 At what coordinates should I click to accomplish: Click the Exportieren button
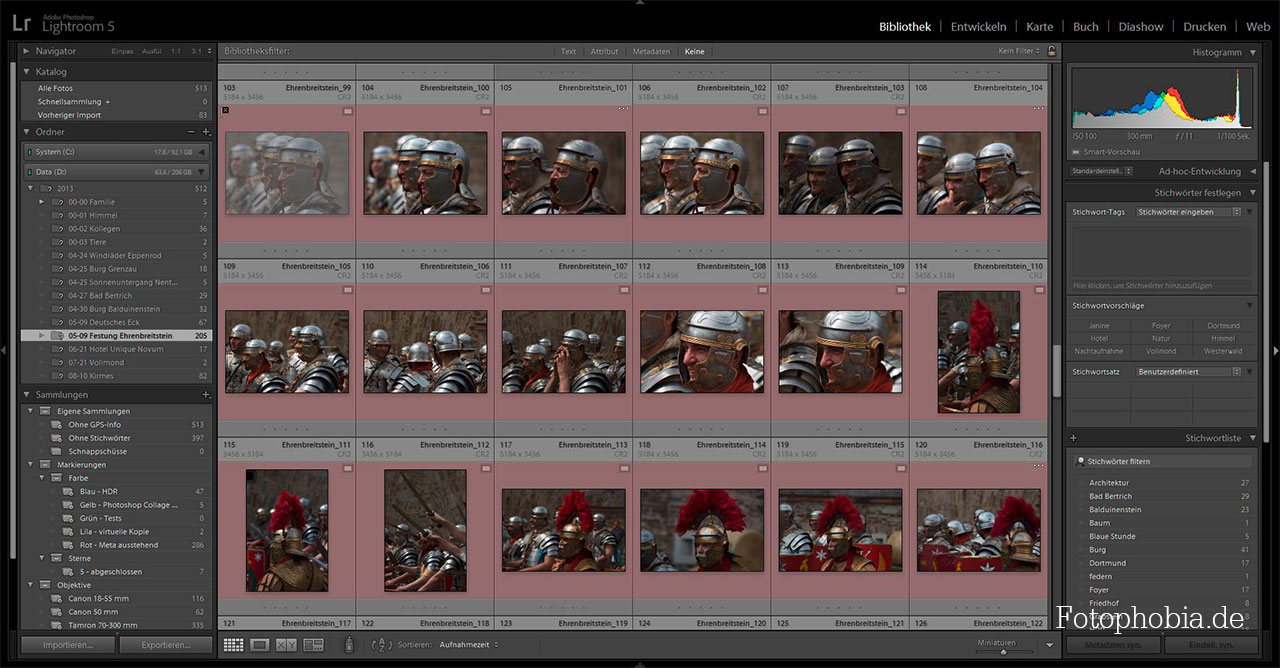click(165, 645)
